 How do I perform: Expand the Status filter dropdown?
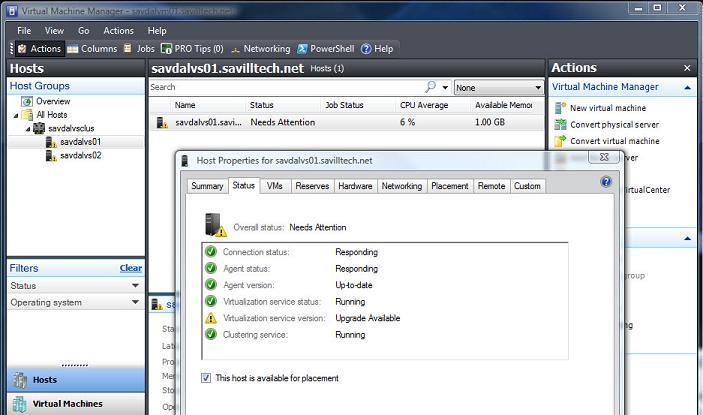pyautogui.click(x=135, y=285)
